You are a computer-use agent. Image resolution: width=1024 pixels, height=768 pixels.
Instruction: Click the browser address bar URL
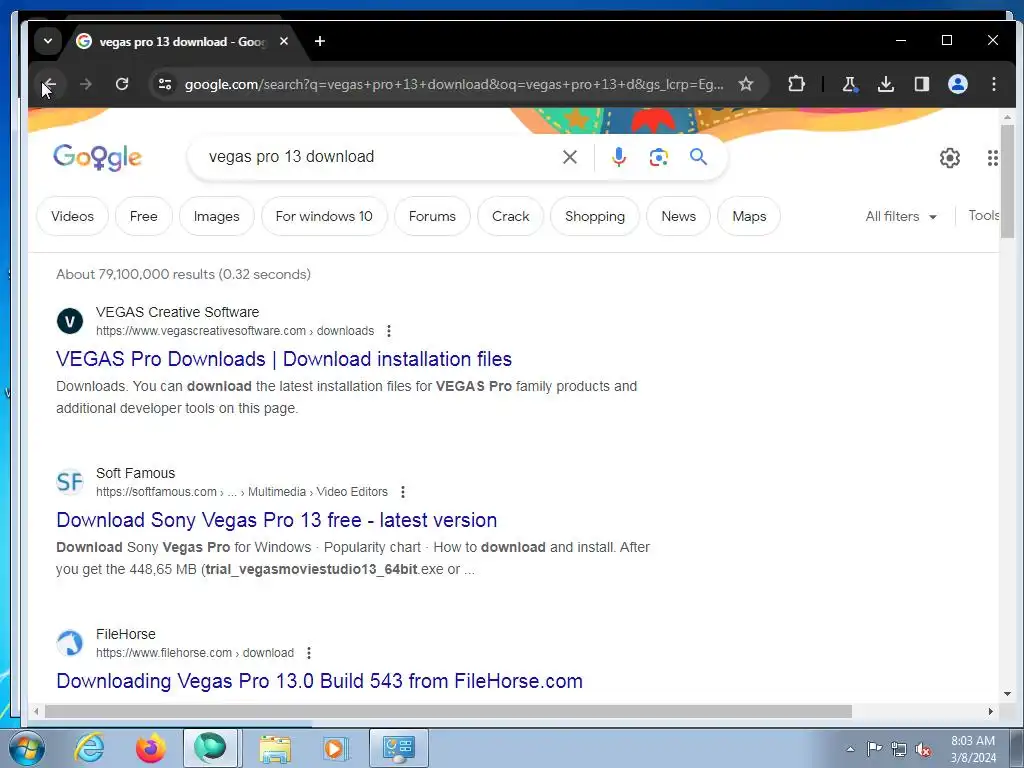(x=454, y=84)
